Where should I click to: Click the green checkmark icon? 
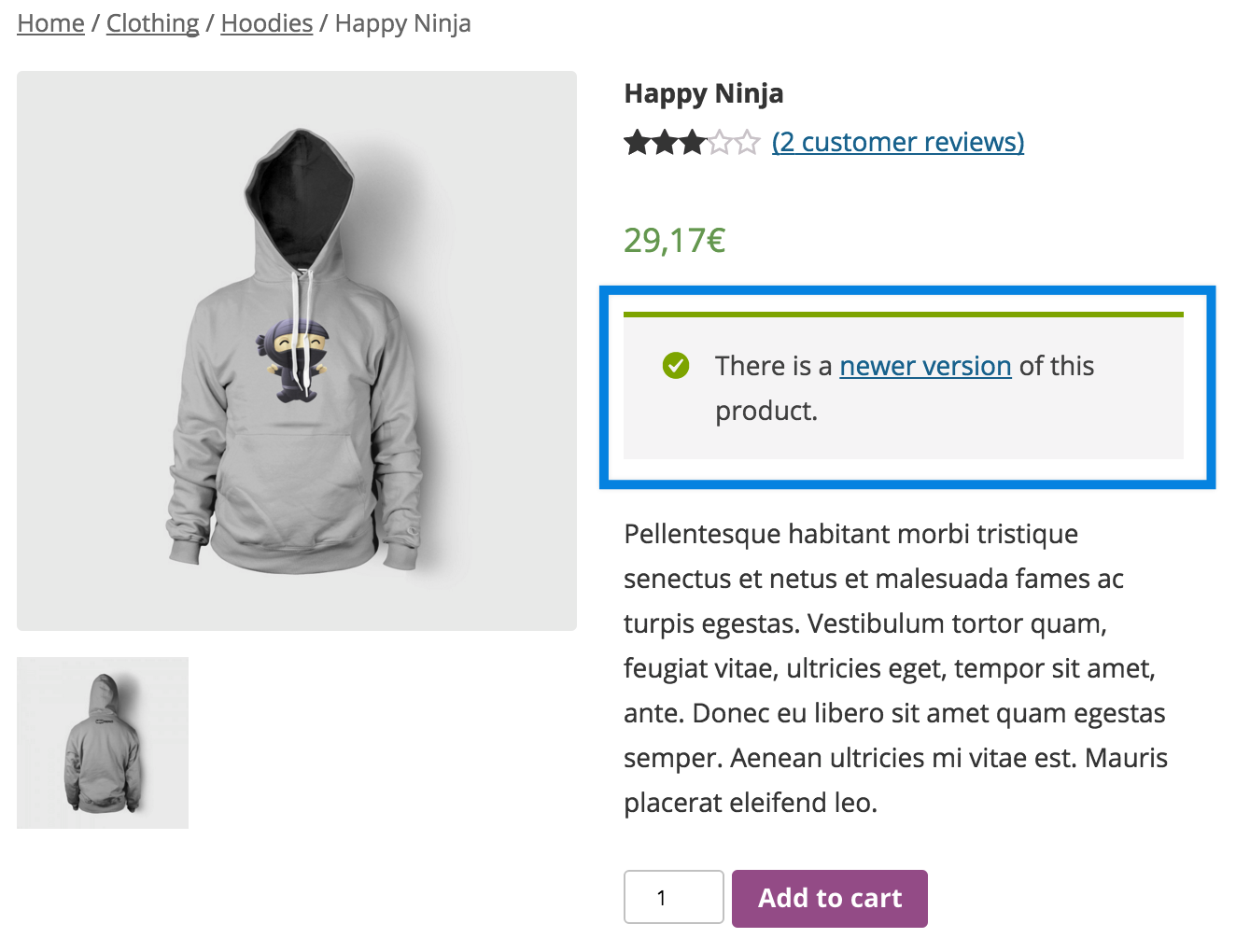pos(675,366)
